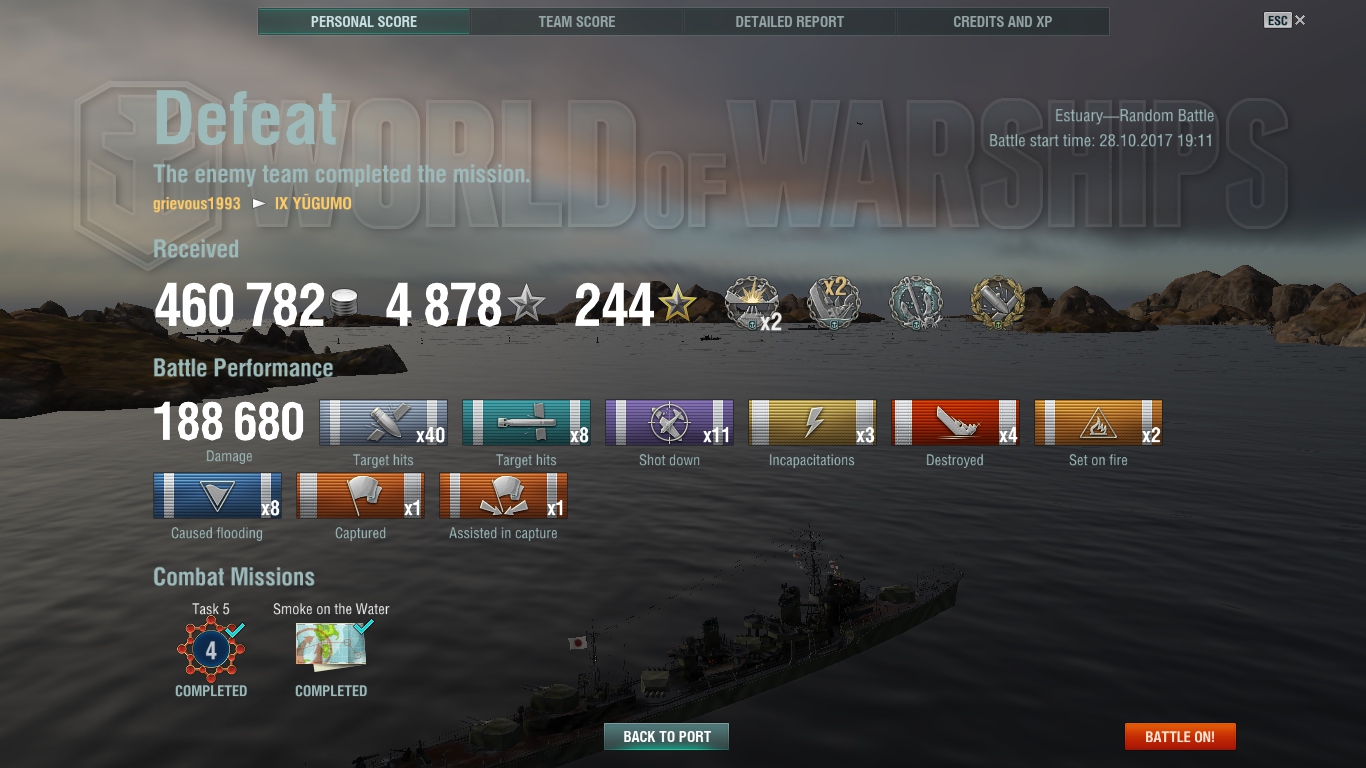Click the torpedo Target hits ribbon x8
Viewport: 1366px width, 768px height.
(x=526, y=423)
